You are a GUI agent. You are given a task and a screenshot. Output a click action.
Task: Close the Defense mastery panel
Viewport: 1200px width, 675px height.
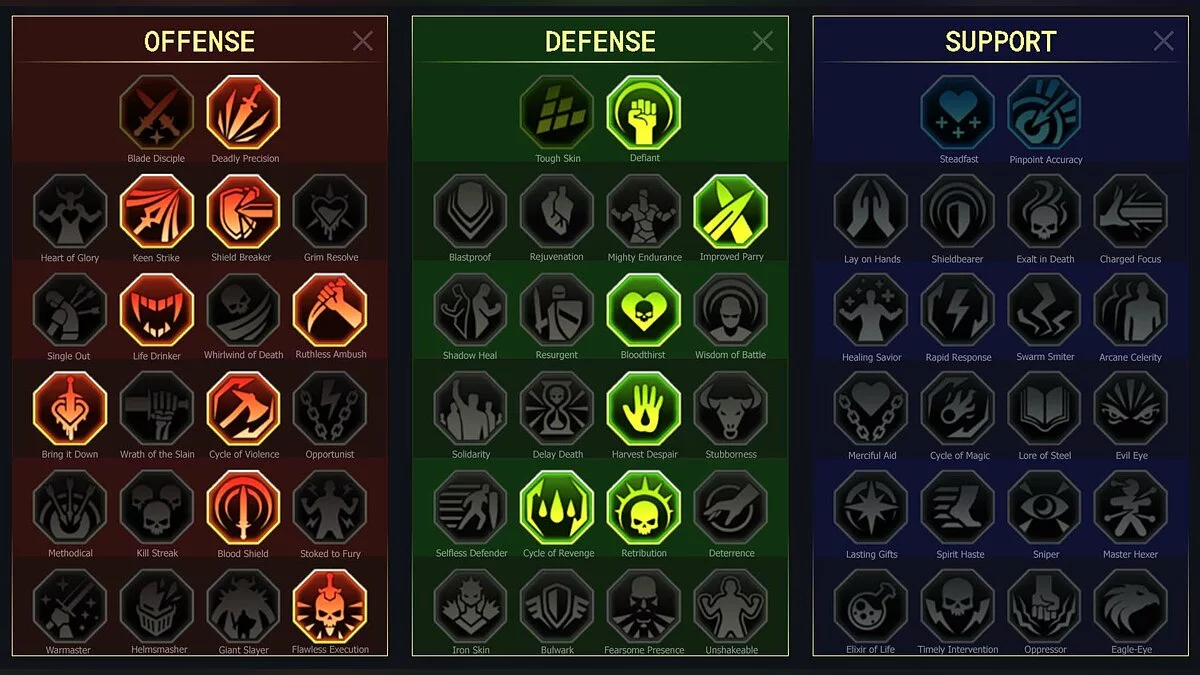pyautogui.click(x=762, y=41)
